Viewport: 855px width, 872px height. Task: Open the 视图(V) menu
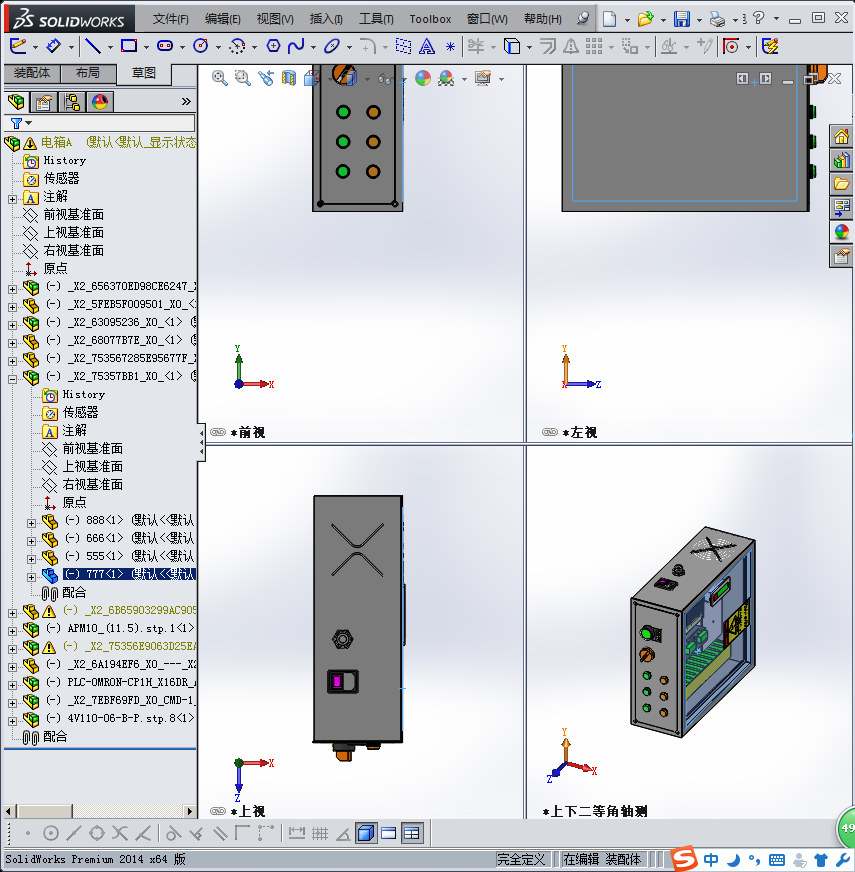tap(275, 19)
